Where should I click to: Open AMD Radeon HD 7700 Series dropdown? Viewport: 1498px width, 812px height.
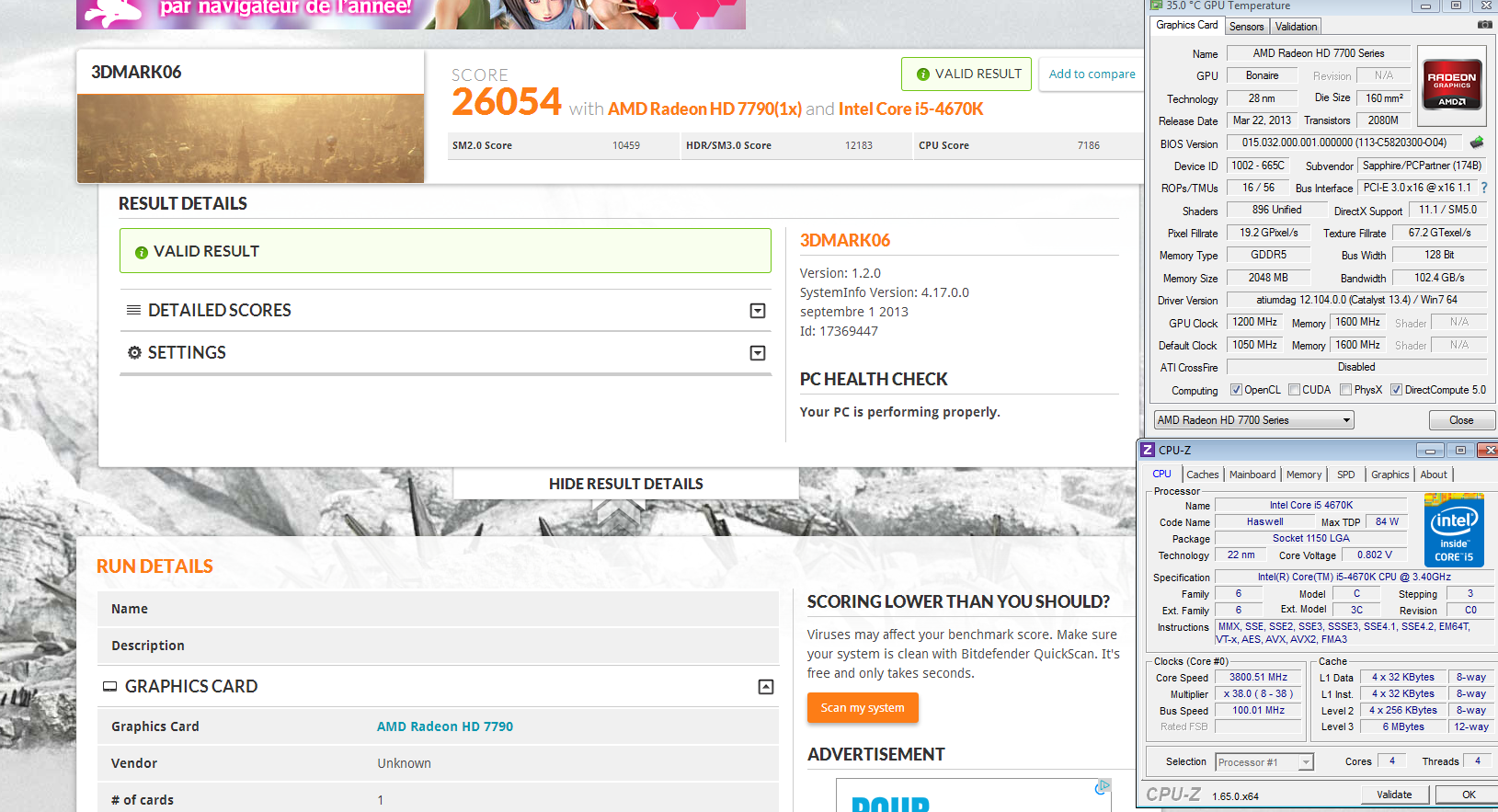click(x=1254, y=420)
